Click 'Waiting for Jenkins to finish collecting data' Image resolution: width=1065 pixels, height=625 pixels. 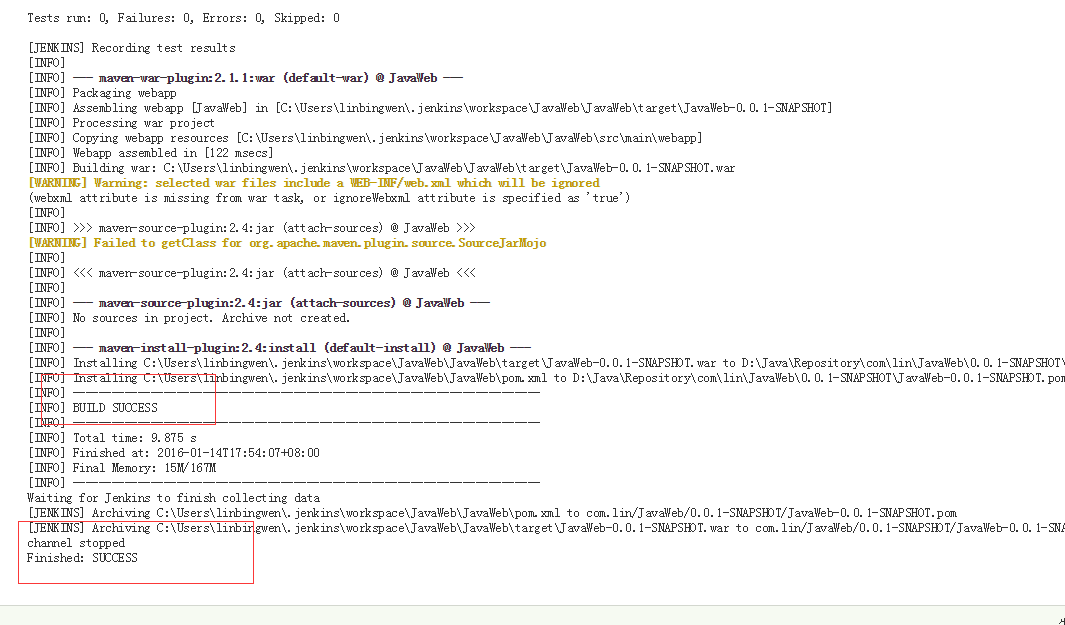[173, 498]
